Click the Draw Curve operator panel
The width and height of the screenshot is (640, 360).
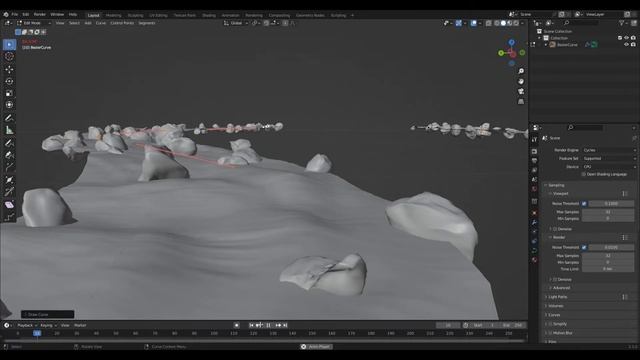tap(47, 315)
